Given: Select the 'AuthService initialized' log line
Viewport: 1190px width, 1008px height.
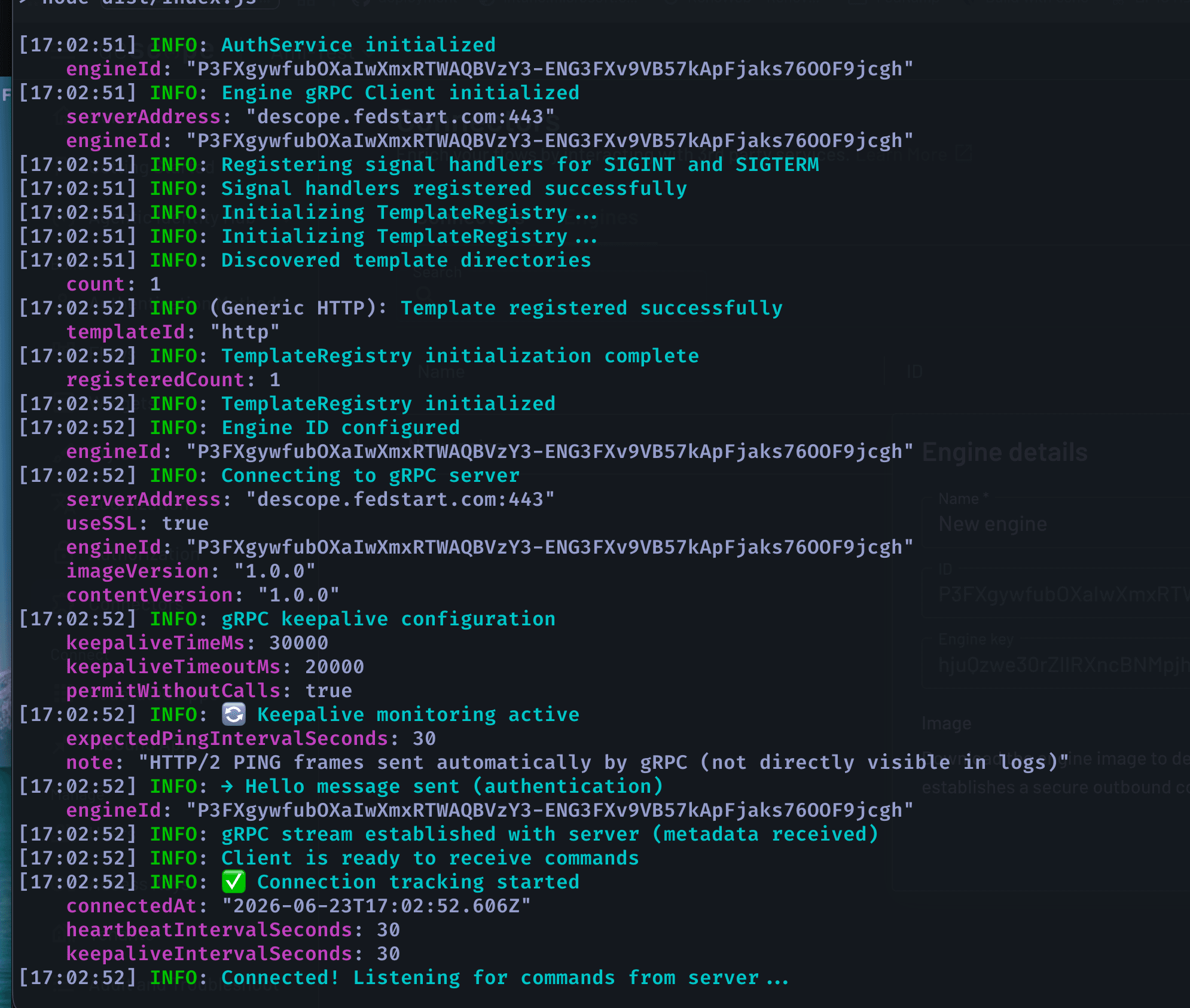Looking at the screenshot, I should 257,45.
